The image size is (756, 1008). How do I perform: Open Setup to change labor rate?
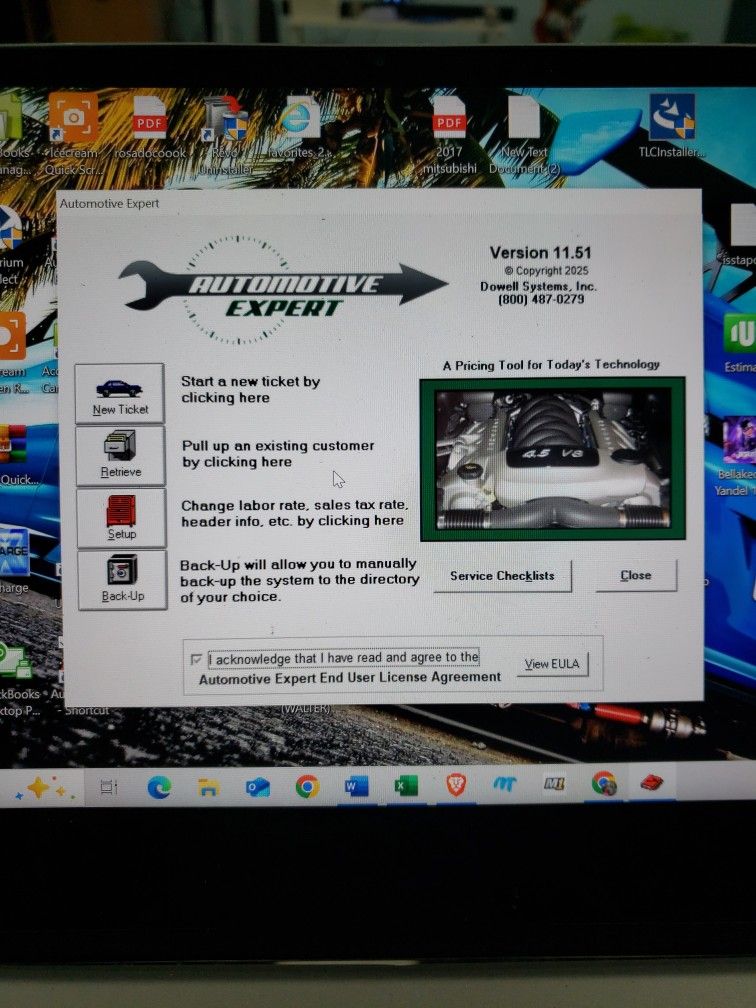[x=122, y=518]
